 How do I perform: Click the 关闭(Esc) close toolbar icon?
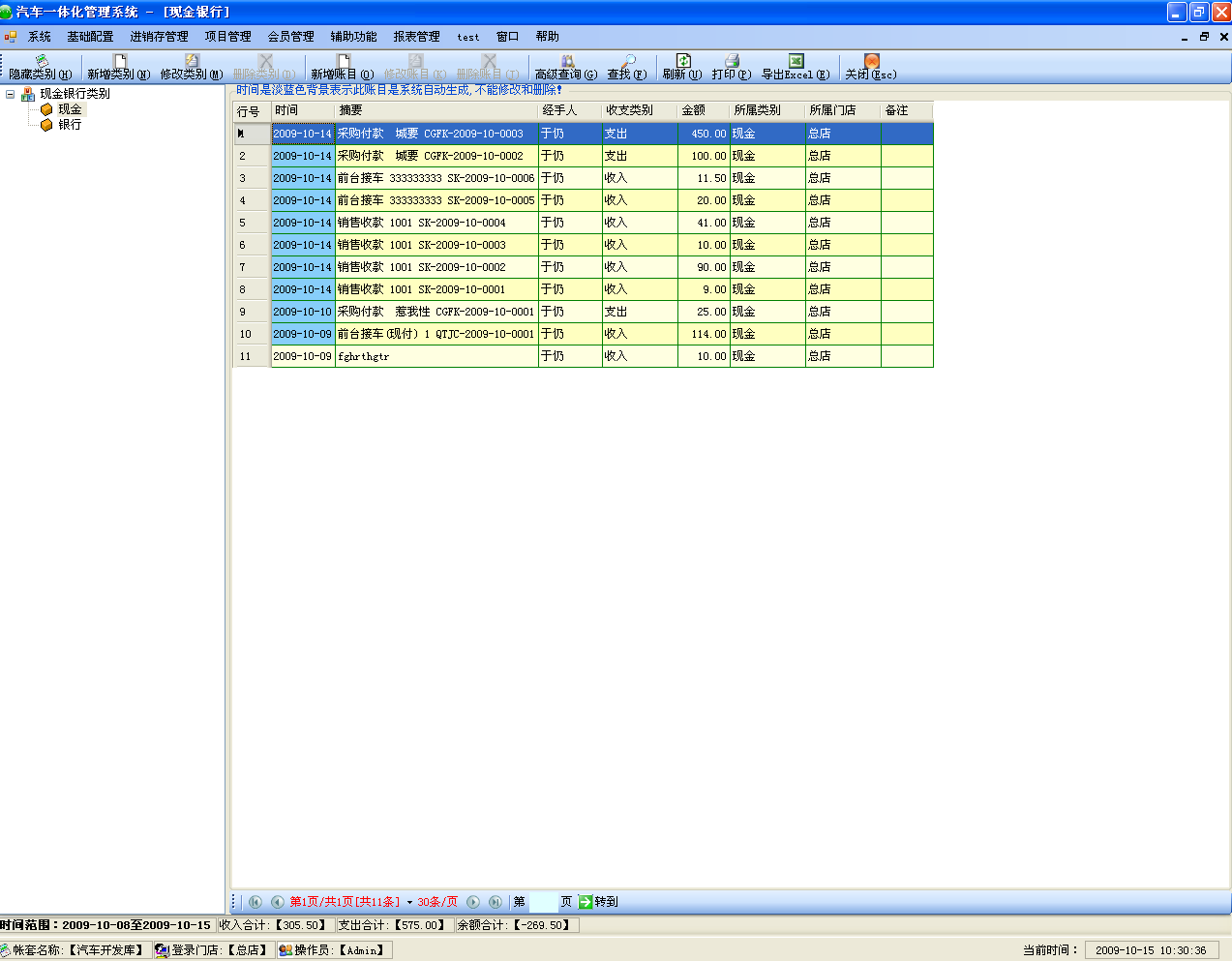(x=871, y=61)
